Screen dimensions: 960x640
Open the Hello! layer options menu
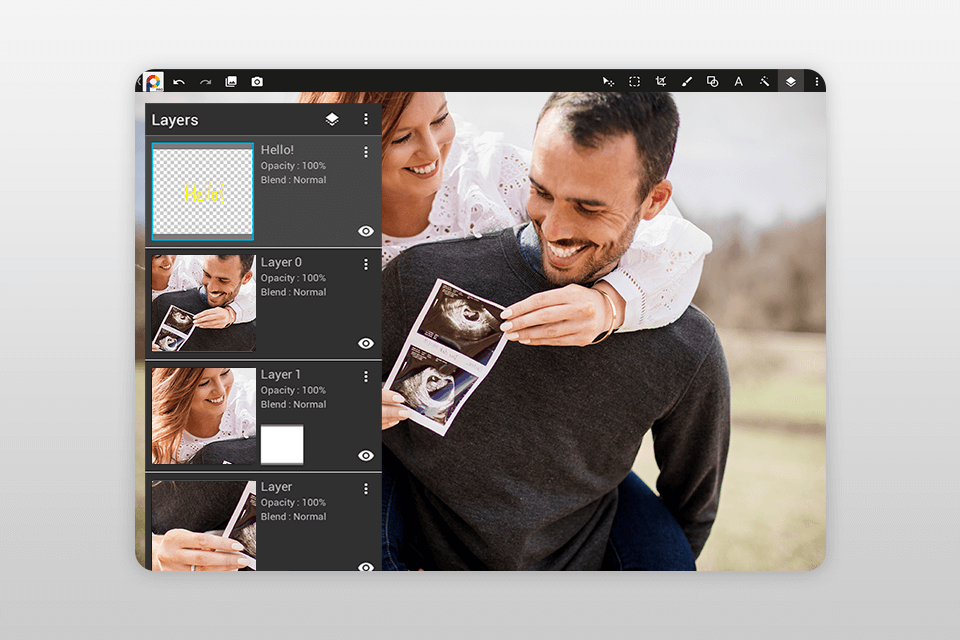[366, 151]
